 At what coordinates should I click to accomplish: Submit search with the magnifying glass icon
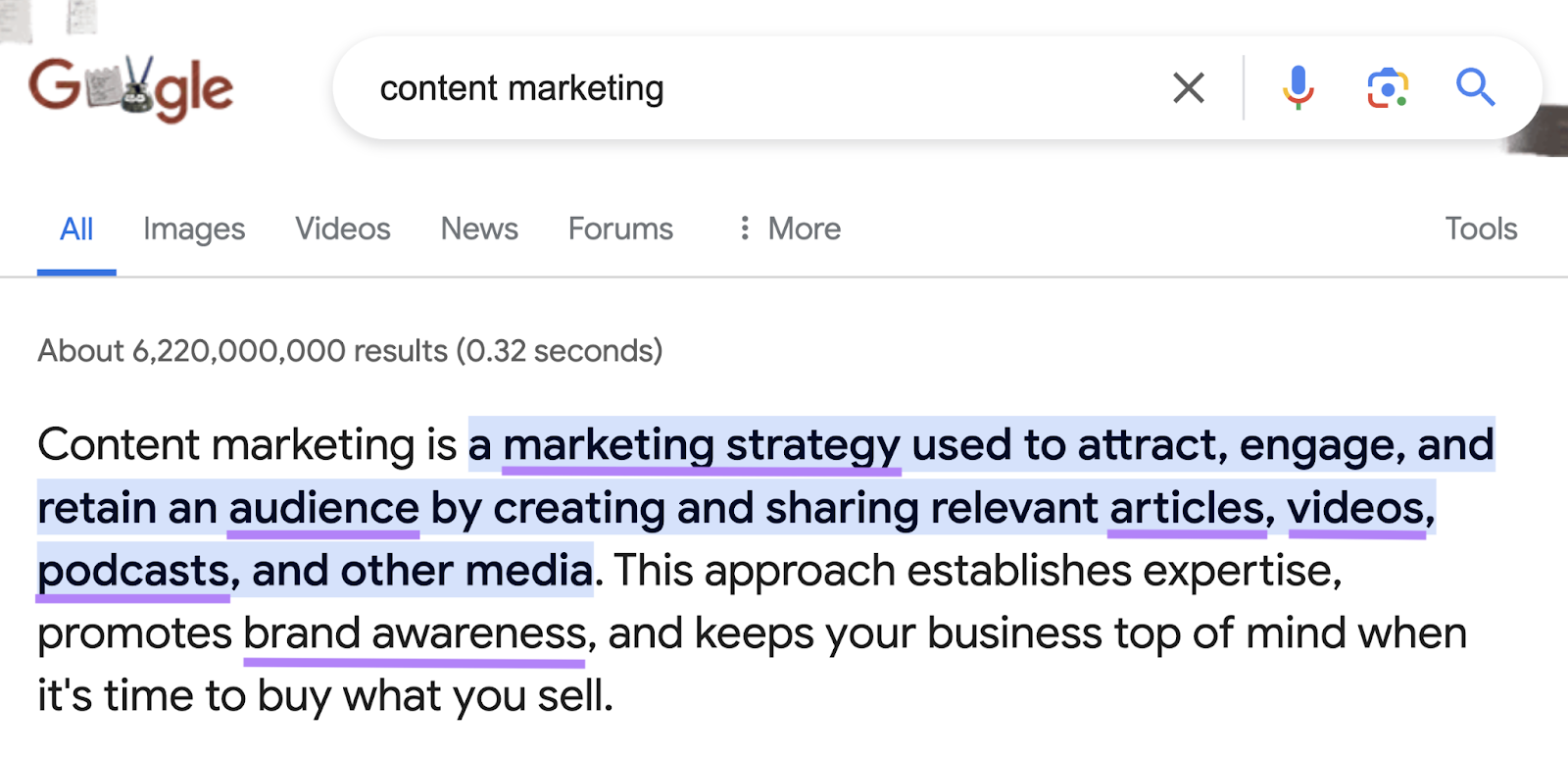pos(1474,88)
